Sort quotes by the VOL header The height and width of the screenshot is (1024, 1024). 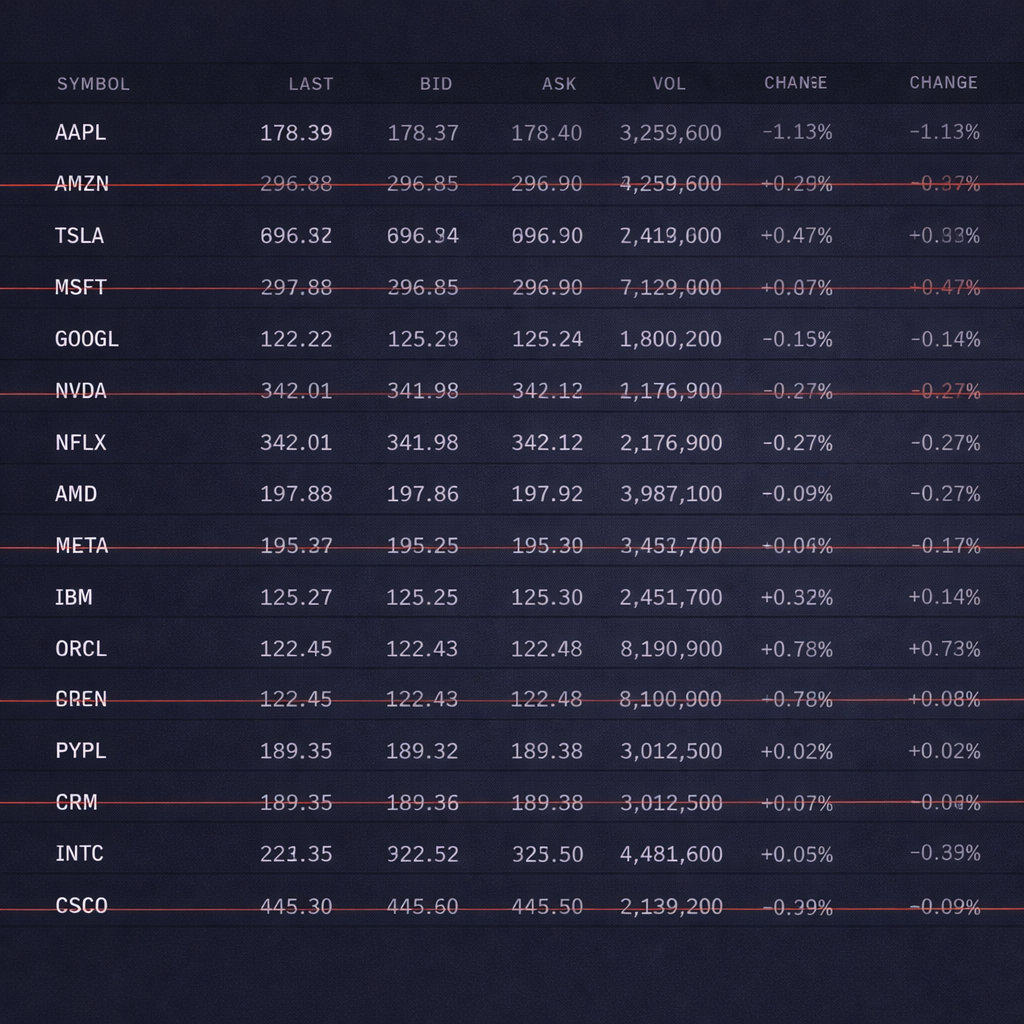[669, 84]
